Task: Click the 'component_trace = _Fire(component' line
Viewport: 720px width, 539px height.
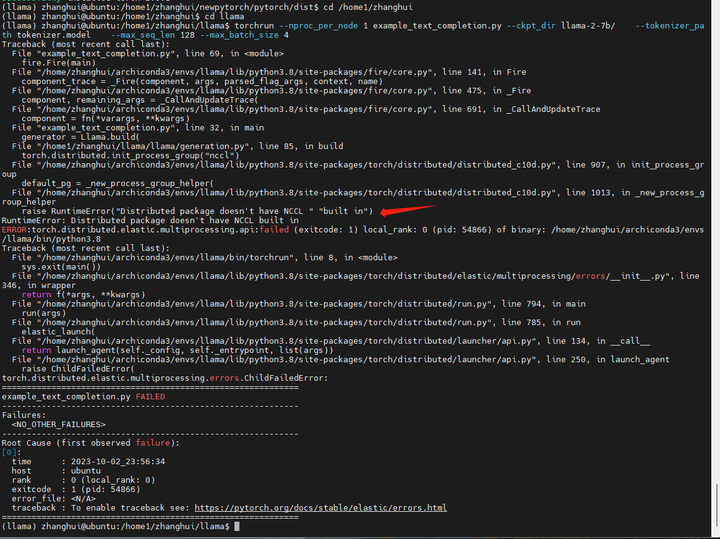Action: 202,81
